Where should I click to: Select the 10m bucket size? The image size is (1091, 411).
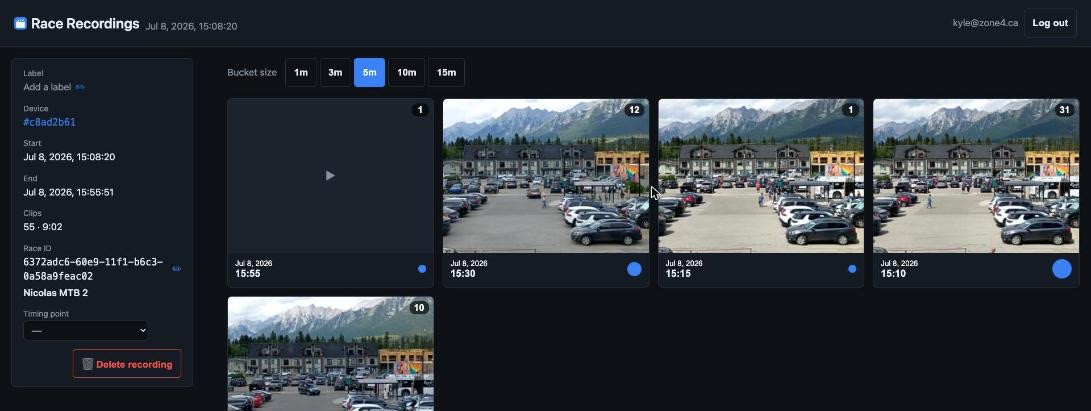click(406, 72)
